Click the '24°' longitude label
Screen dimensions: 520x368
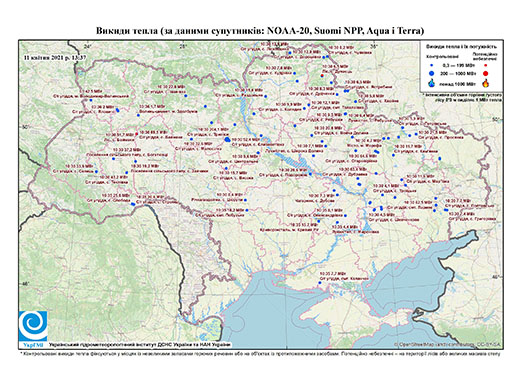[x=87, y=46]
